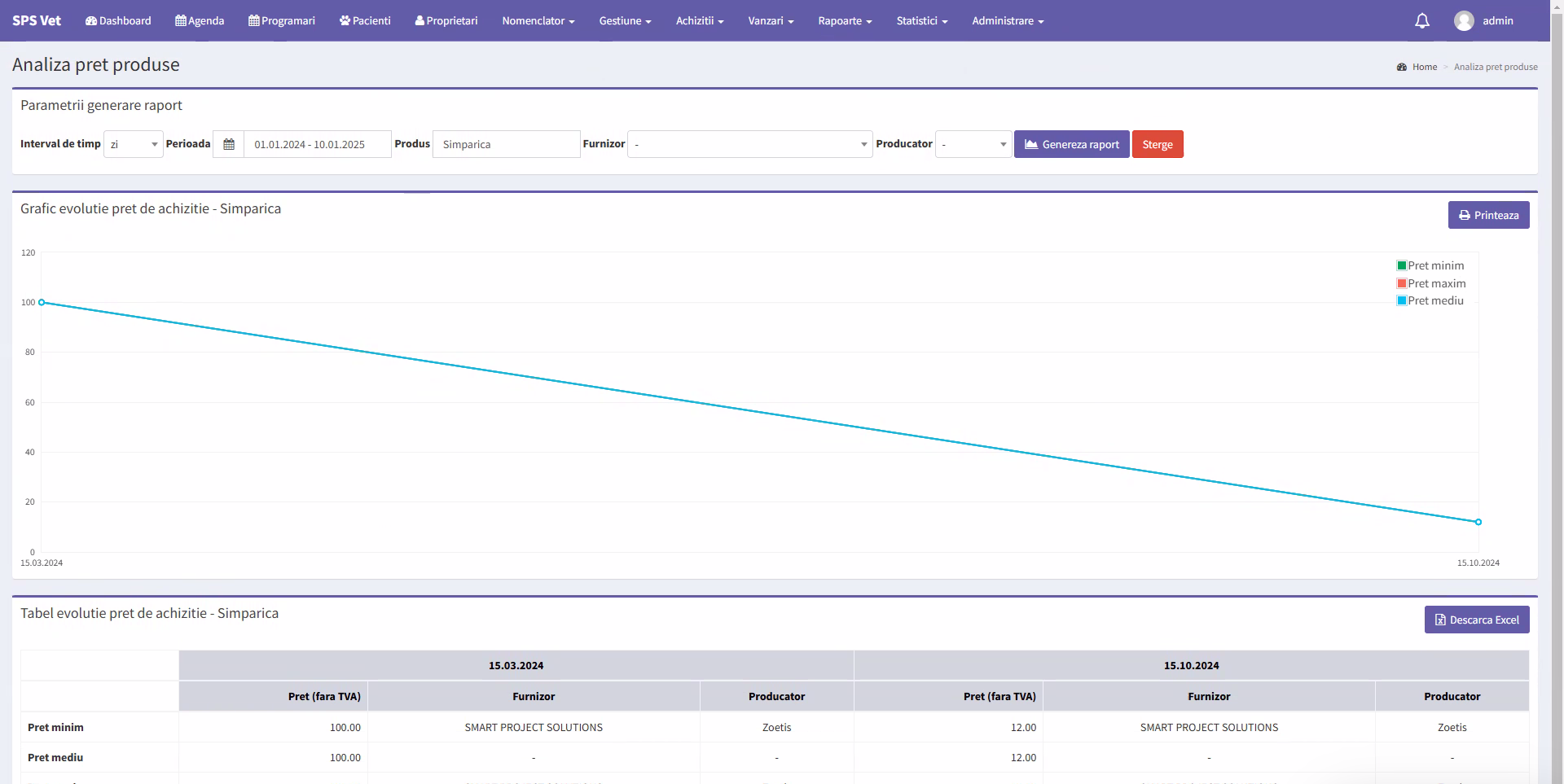
Task: Click Genereaza raport button
Action: 1071,144
